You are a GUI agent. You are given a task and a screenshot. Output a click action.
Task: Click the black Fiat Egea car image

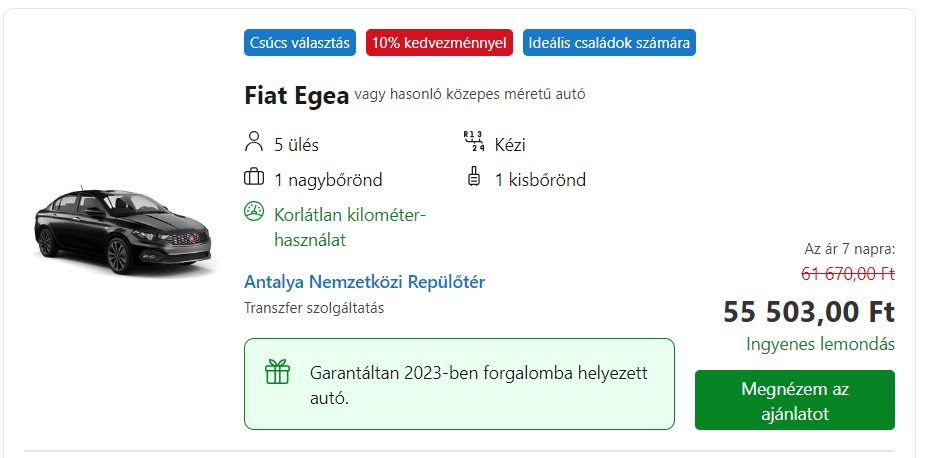pos(122,231)
